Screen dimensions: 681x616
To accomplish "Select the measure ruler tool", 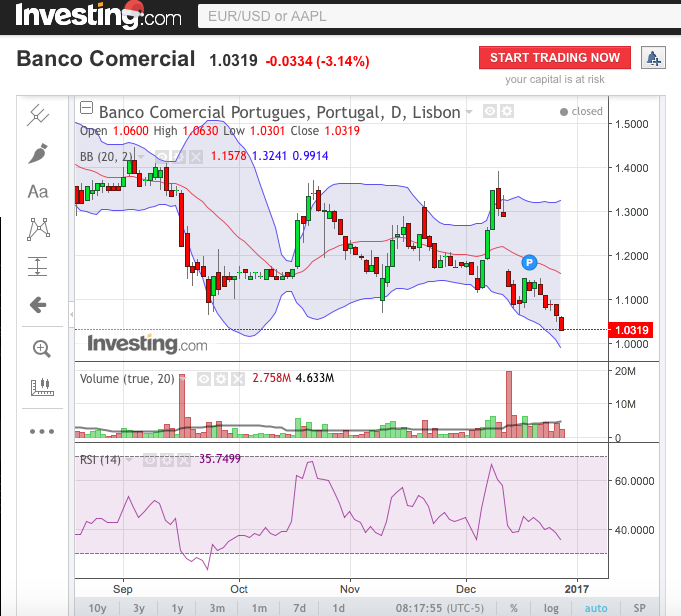I will [42, 387].
